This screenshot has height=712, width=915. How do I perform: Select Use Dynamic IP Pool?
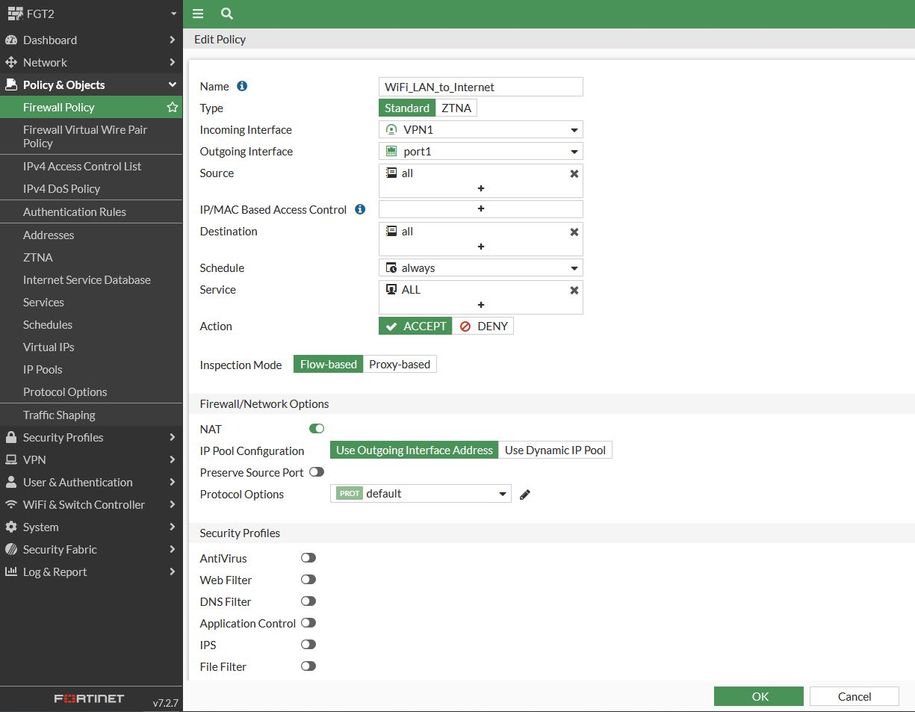click(555, 450)
